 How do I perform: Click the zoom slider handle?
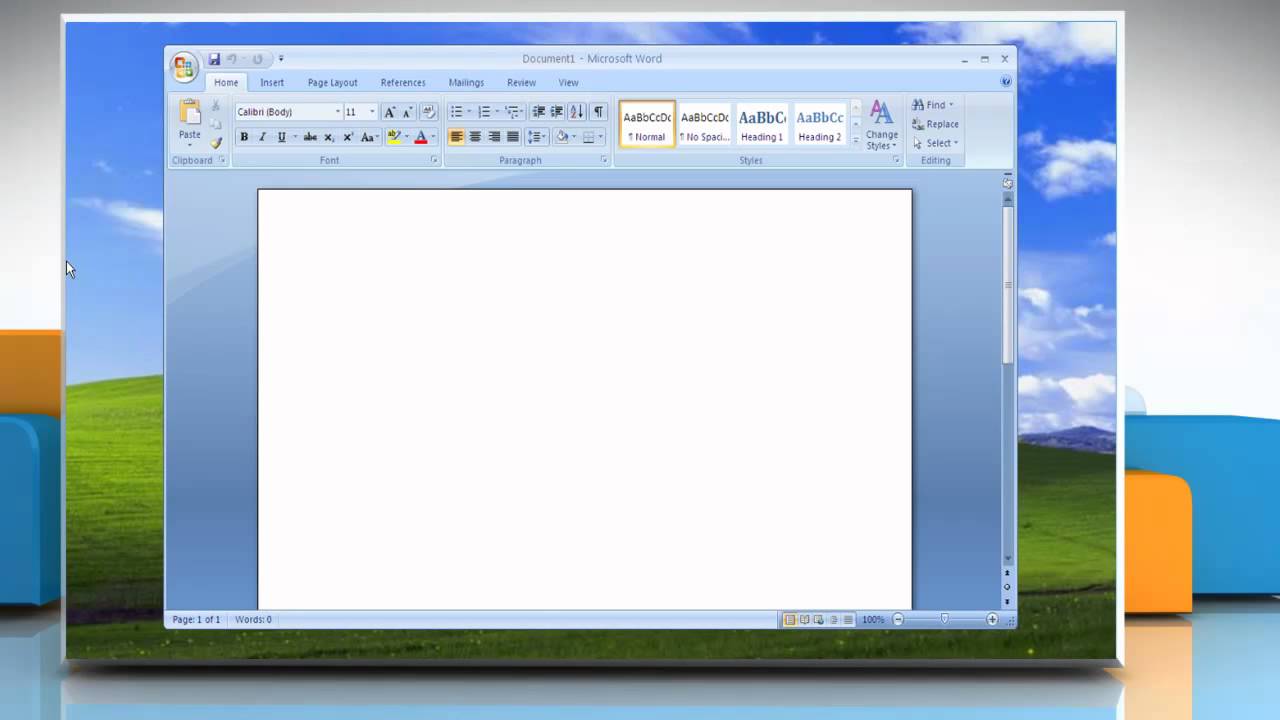tap(944, 620)
